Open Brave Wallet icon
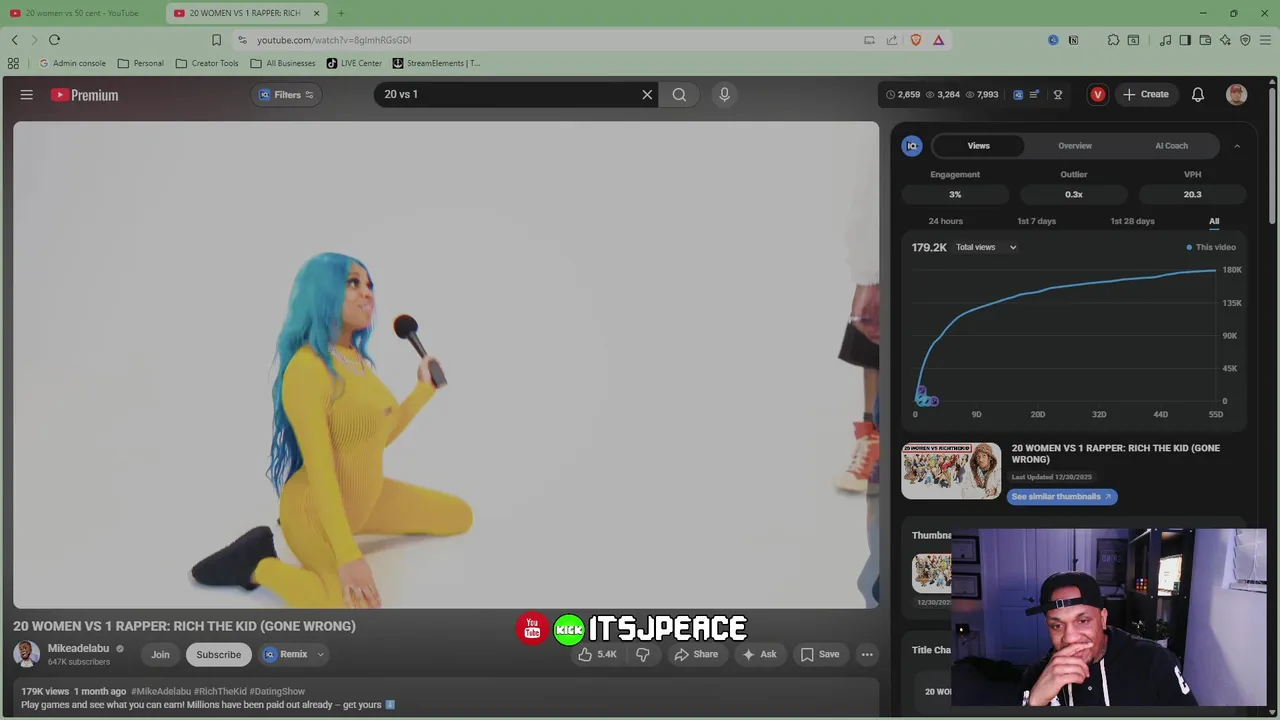The width and height of the screenshot is (1280, 720). 1205,40
